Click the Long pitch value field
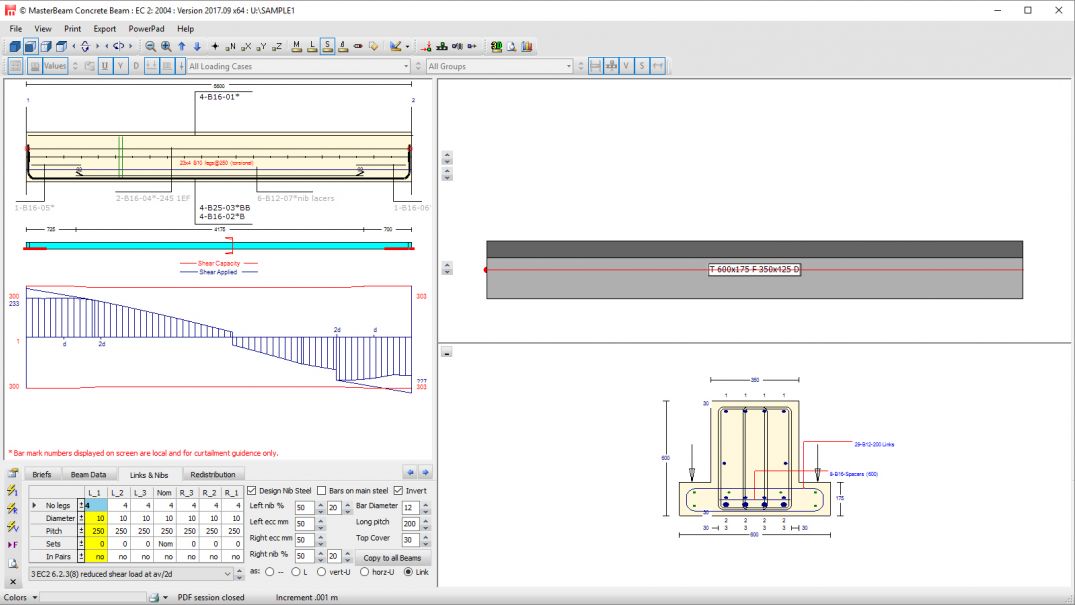 click(408, 524)
